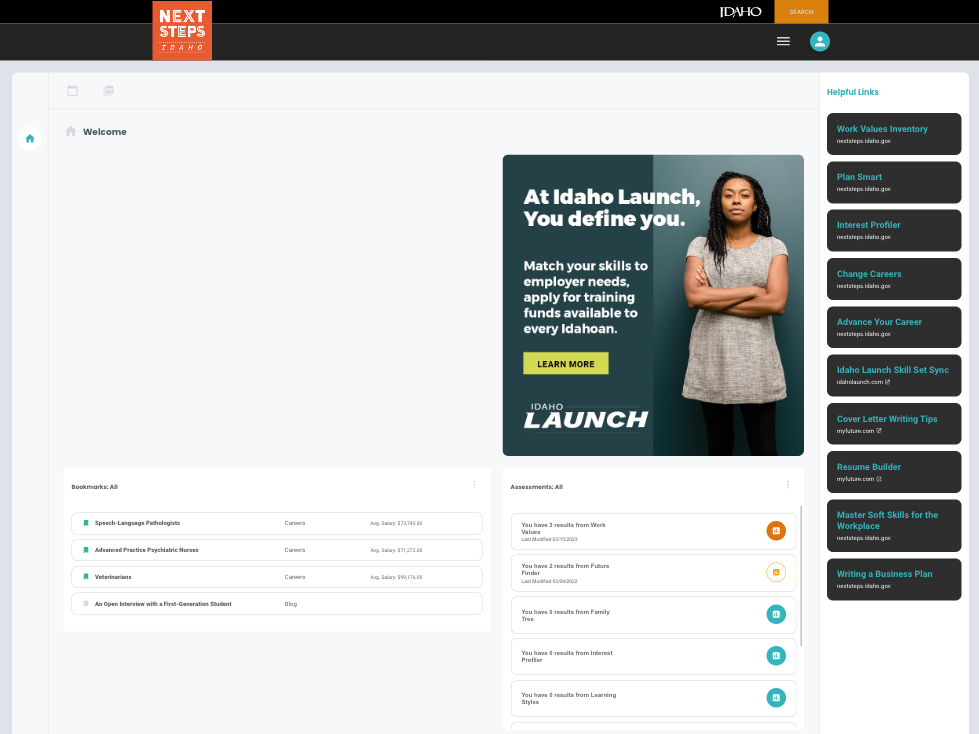Open the hamburger navigation menu

click(783, 41)
